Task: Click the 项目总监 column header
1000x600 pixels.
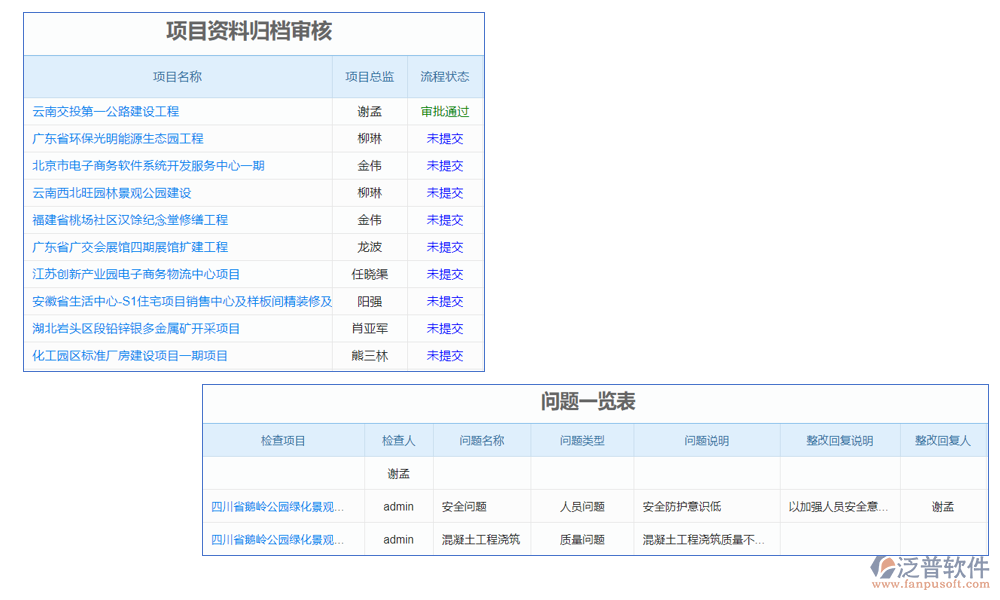Action: [x=370, y=75]
